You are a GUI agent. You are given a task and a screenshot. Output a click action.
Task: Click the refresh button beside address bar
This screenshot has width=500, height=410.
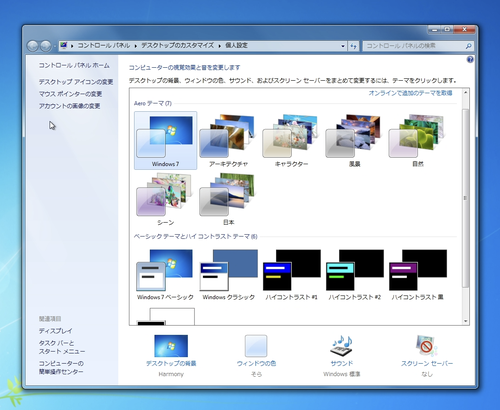[353, 46]
